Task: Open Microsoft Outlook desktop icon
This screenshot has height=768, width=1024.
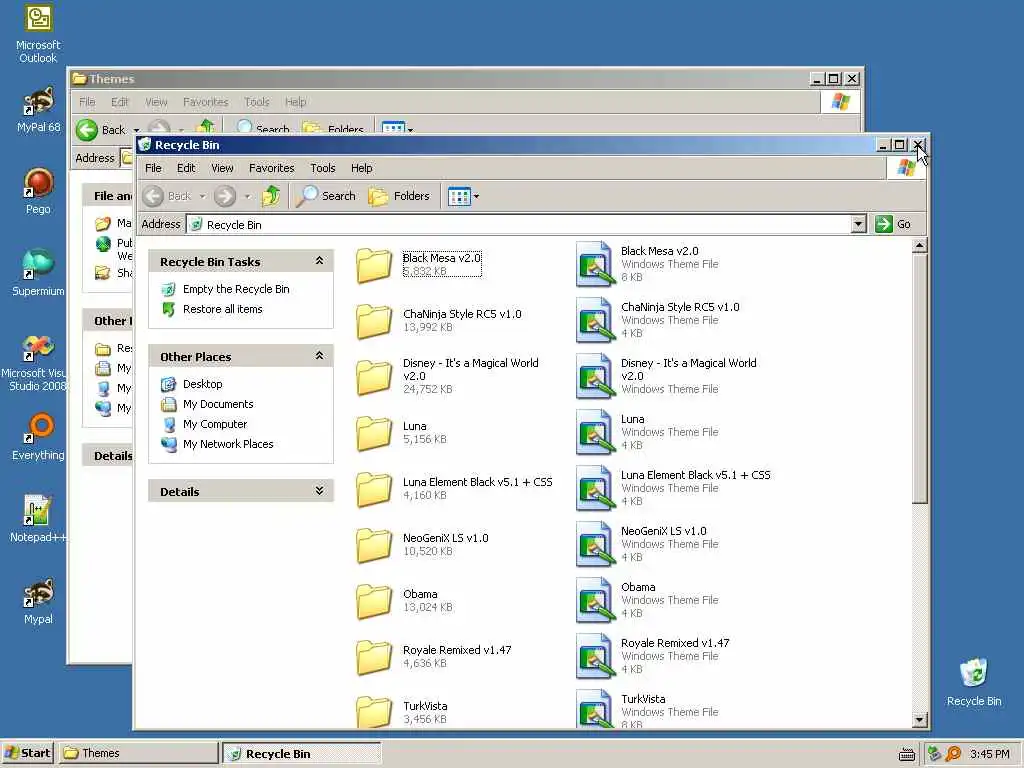Action: click(38, 34)
